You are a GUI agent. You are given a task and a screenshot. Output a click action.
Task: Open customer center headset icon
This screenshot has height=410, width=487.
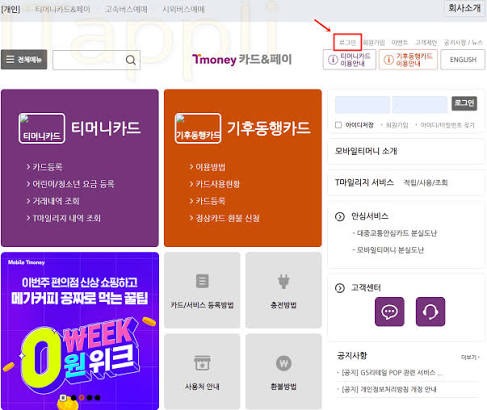[x=430, y=312]
